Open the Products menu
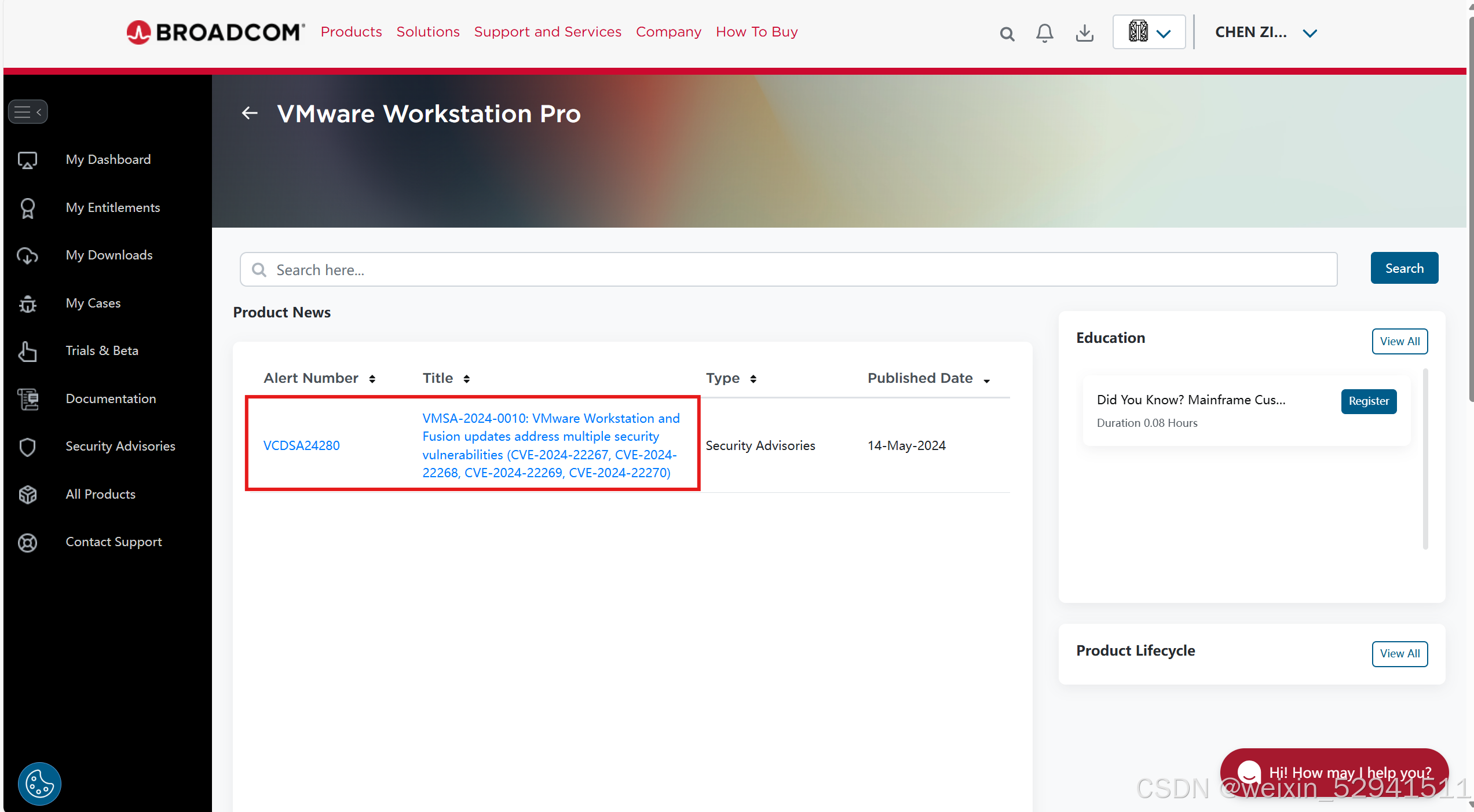This screenshot has width=1474, height=812. click(x=351, y=32)
